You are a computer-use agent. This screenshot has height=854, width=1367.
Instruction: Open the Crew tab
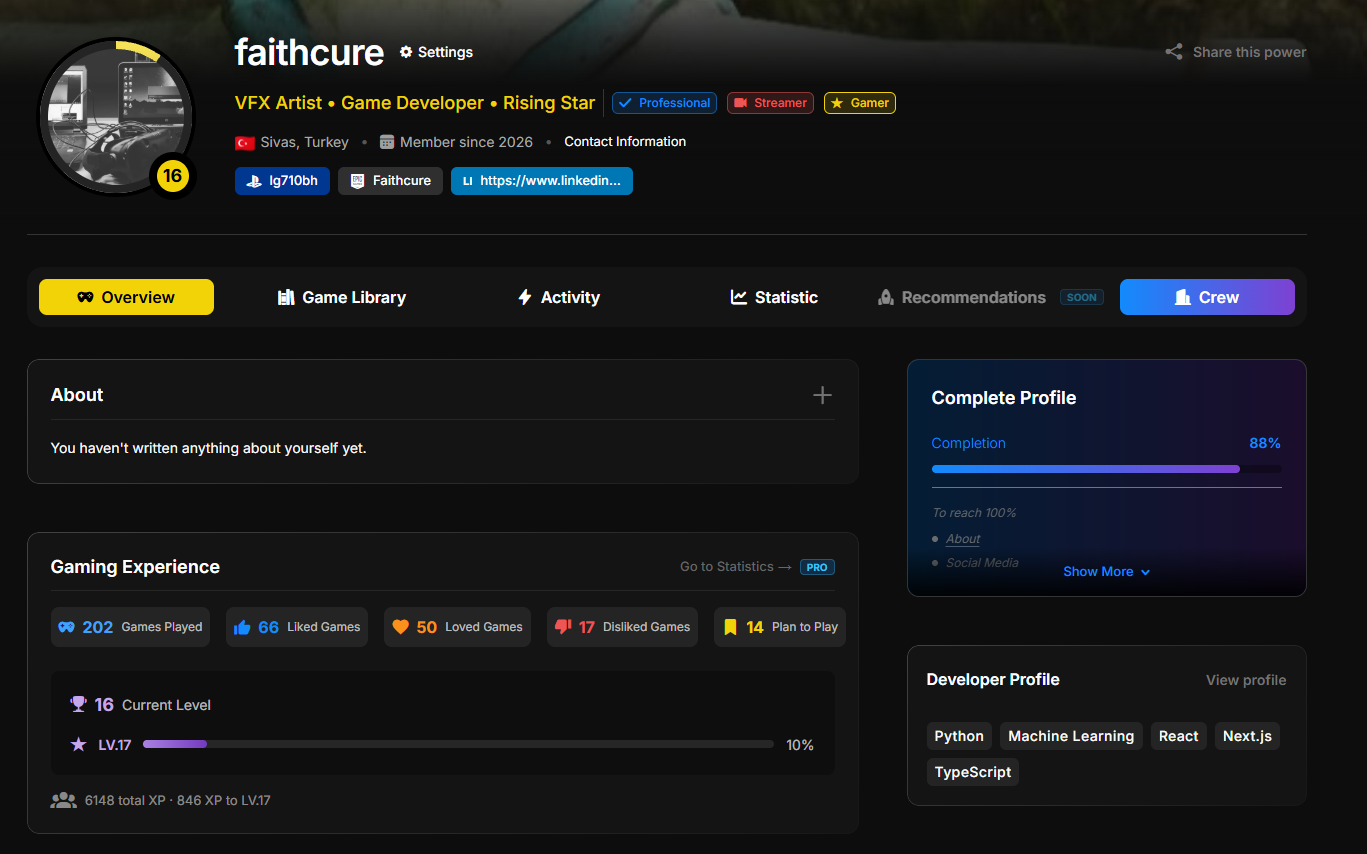(1207, 297)
